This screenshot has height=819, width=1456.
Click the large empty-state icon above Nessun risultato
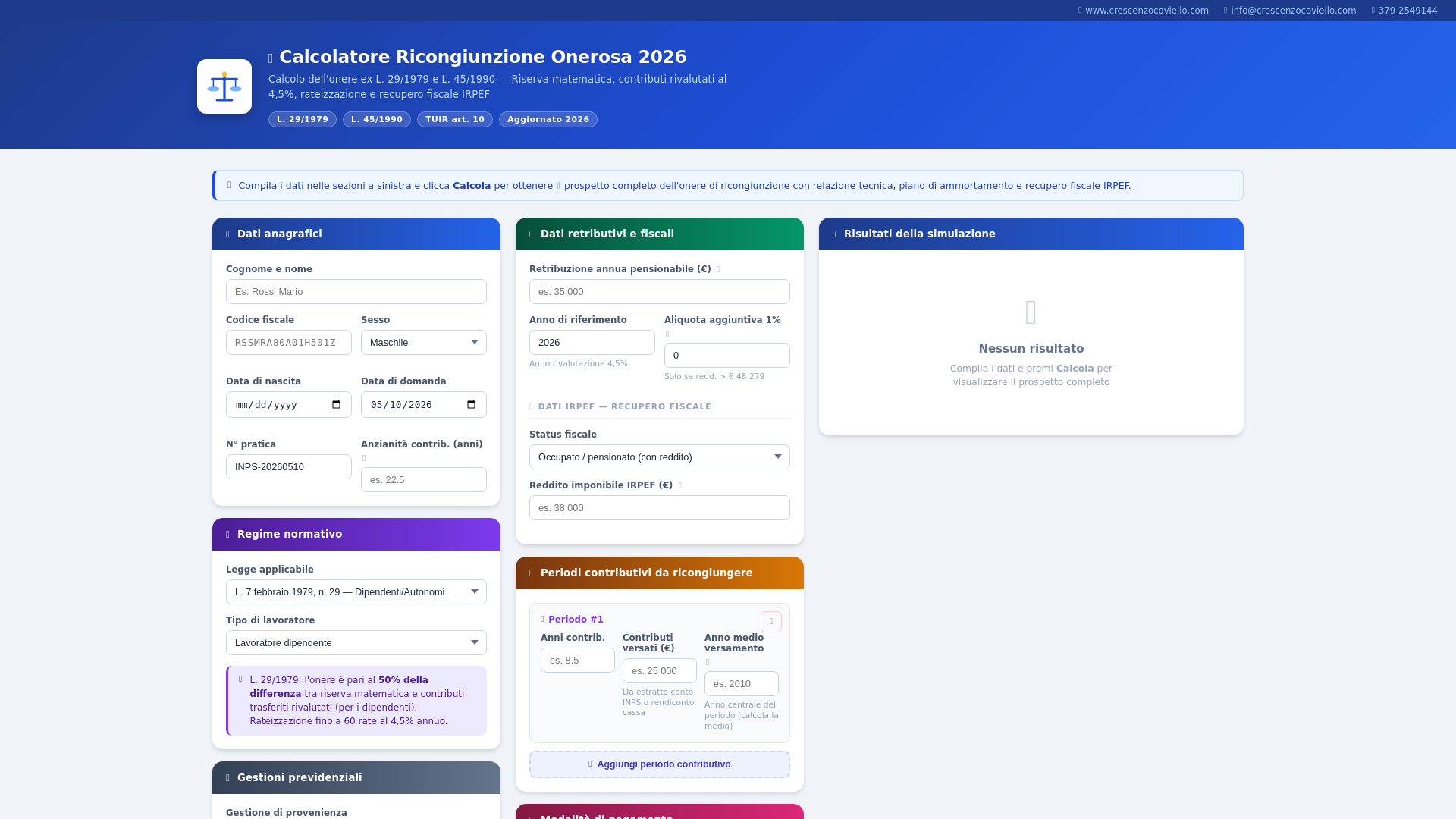tap(1031, 312)
